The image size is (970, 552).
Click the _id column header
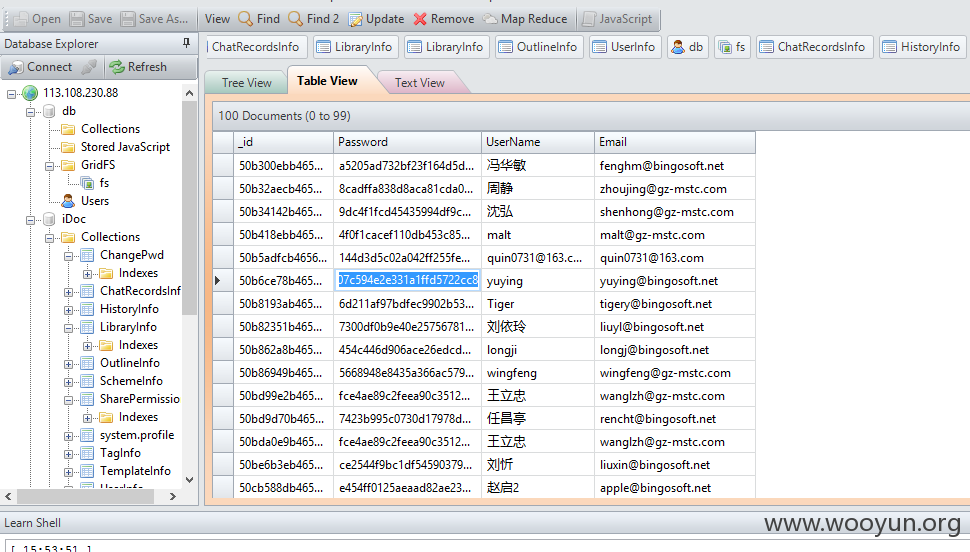(x=283, y=142)
